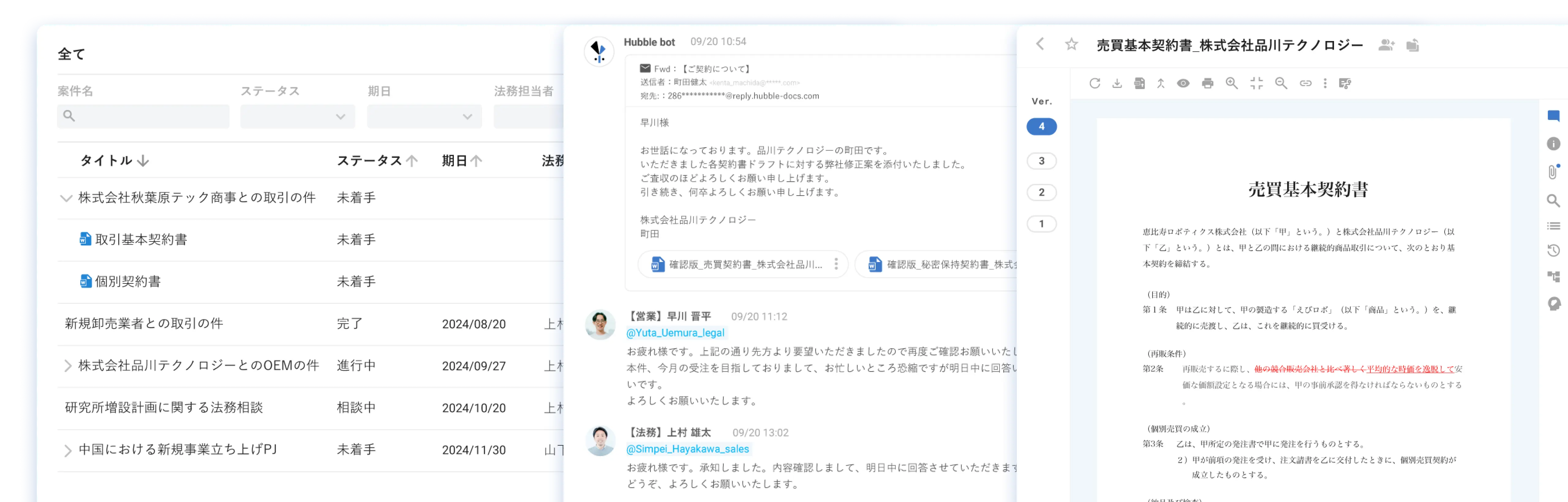This screenshot has width=1568, height=502.
Task: Click the zoom out magnifier icon
Action: [1281, 83]
